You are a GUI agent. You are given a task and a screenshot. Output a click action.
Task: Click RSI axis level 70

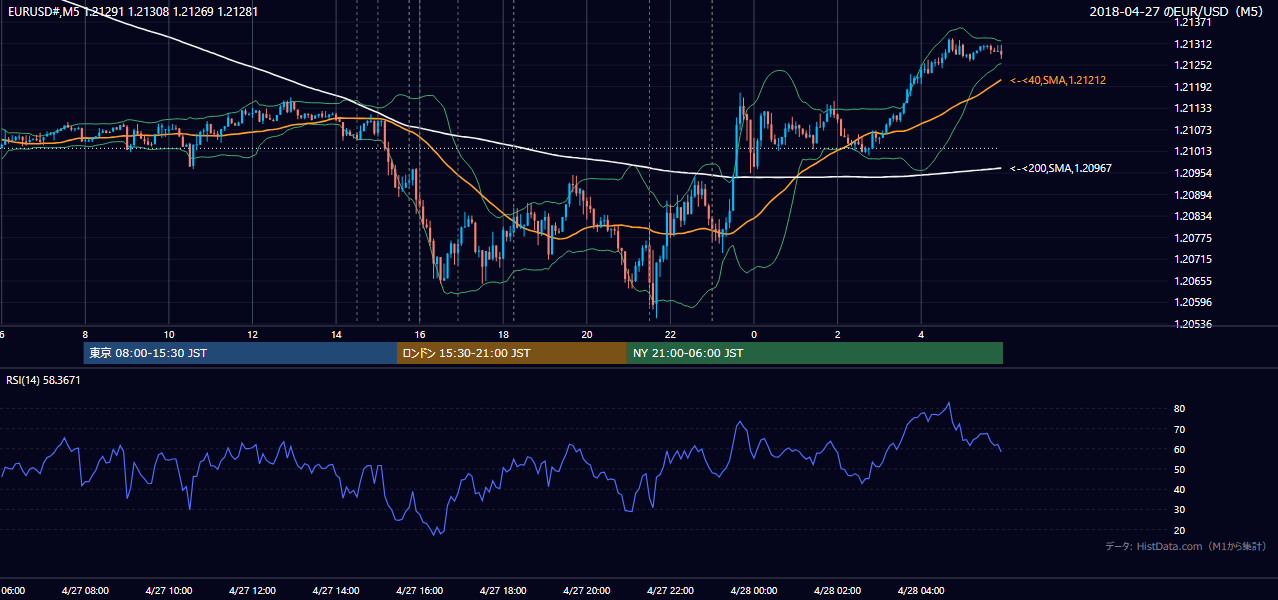(1179, 429)
